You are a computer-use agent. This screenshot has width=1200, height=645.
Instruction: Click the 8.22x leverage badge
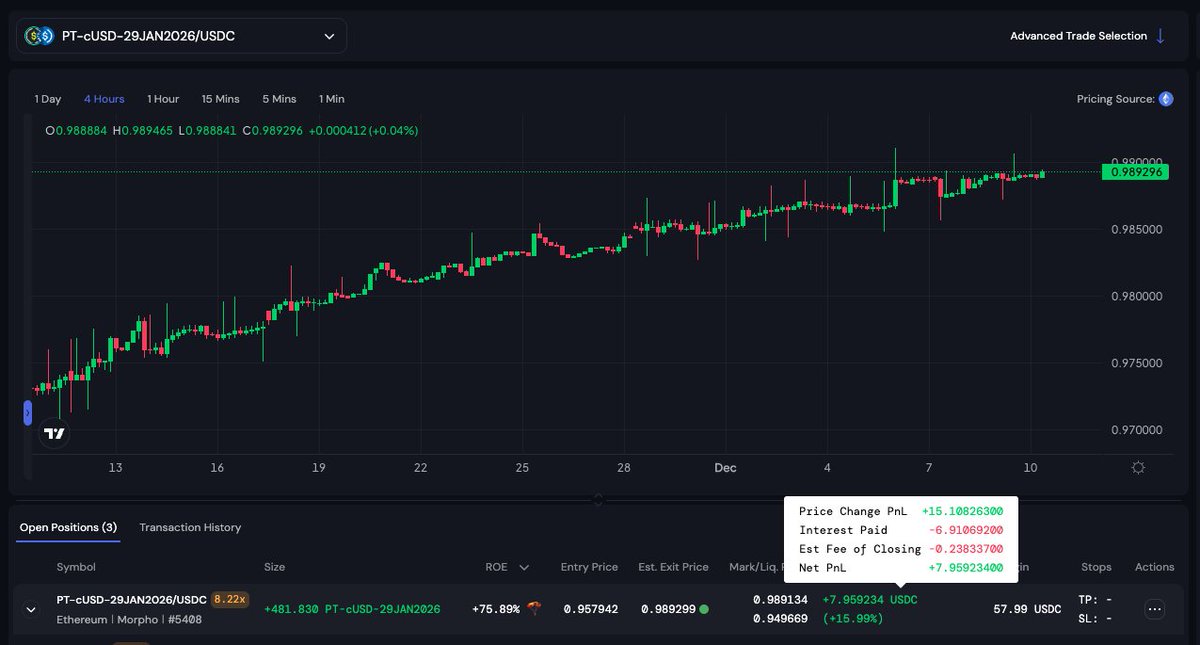pyautogui.click(x=230, y=599)
